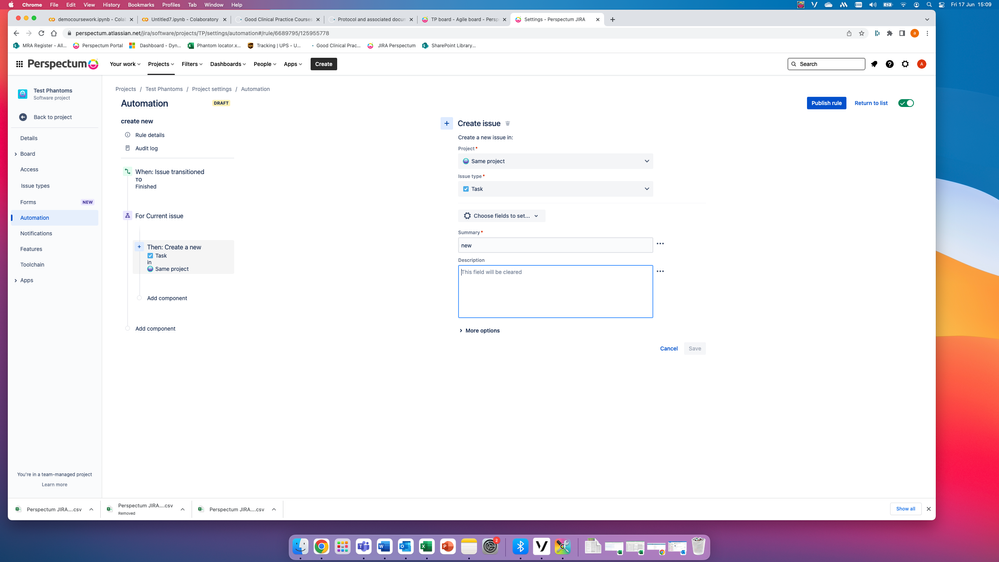999x562 pixels.
Task: Open the People dropdown menu
Action: point(265,64)
